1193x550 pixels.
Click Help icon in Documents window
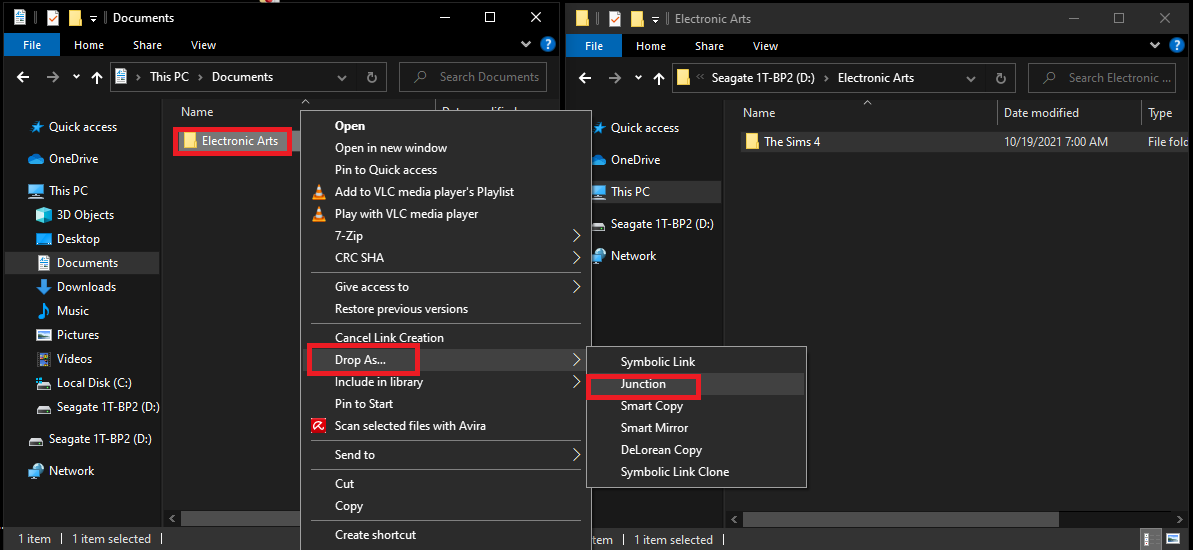547,44
